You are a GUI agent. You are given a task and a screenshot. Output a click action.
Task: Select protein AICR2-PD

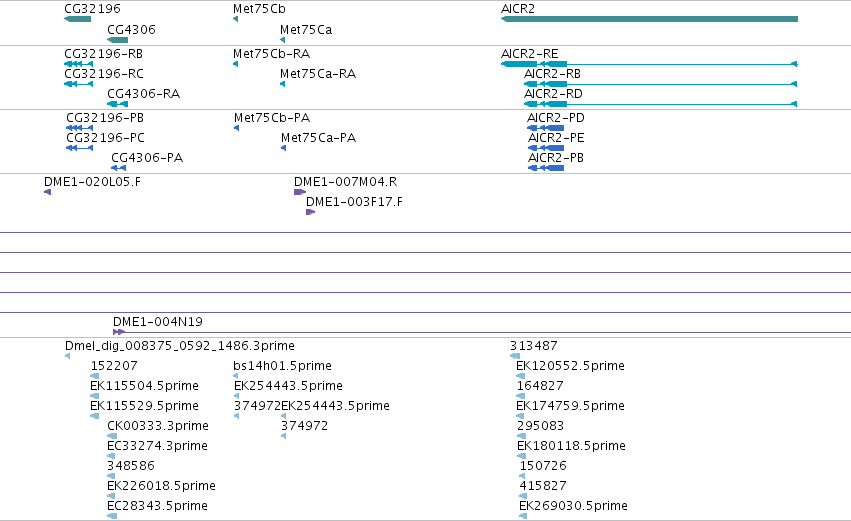[x=556, y=118]
